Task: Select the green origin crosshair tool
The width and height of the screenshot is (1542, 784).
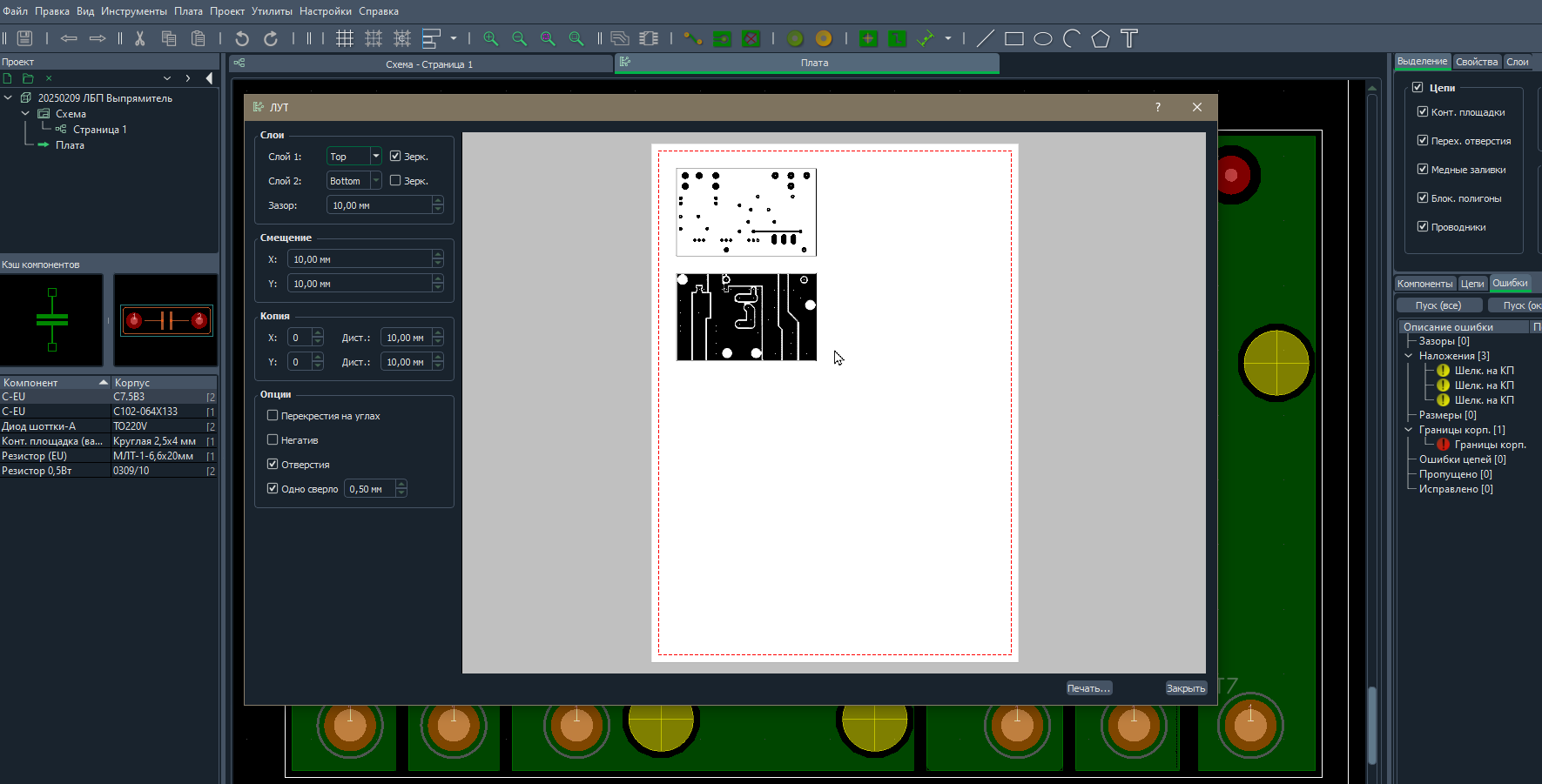Action: click(868, 38)
